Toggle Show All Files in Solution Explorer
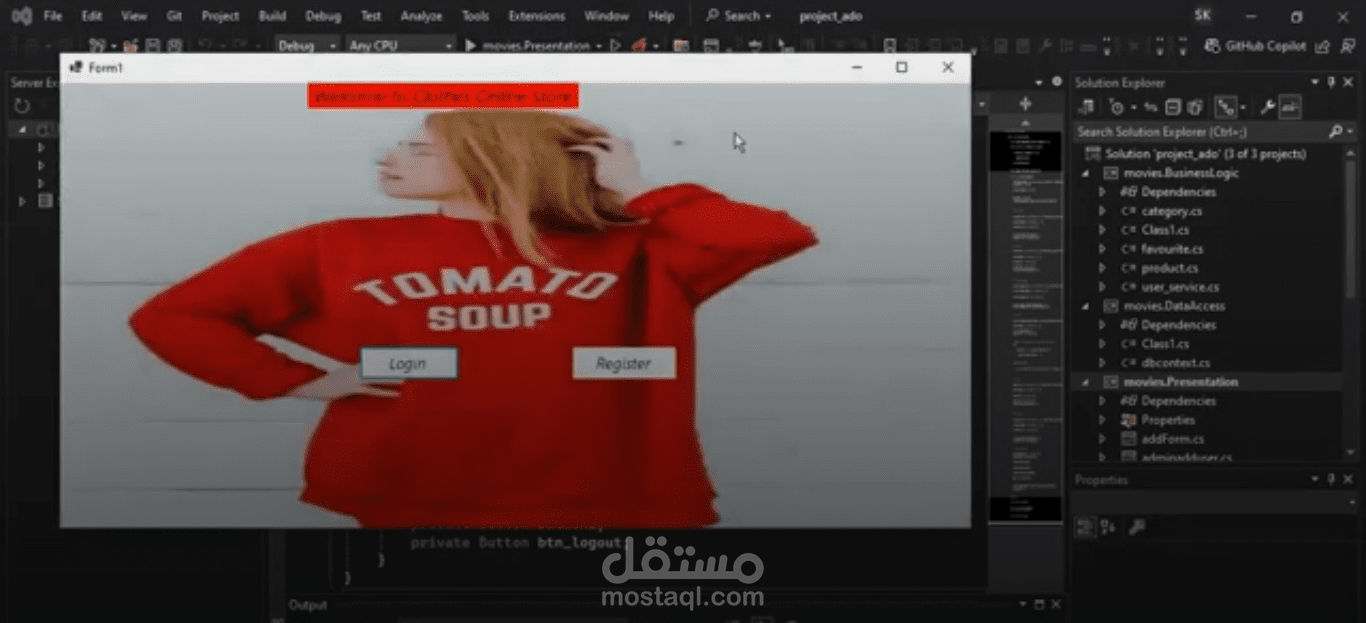This screenshot has width=1366, height=623. click(x=1196, y=107)
